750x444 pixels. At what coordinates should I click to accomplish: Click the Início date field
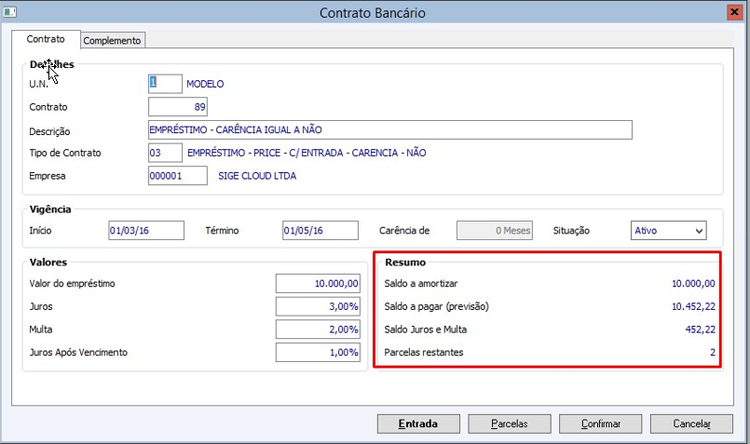click(x=146, y=230)
